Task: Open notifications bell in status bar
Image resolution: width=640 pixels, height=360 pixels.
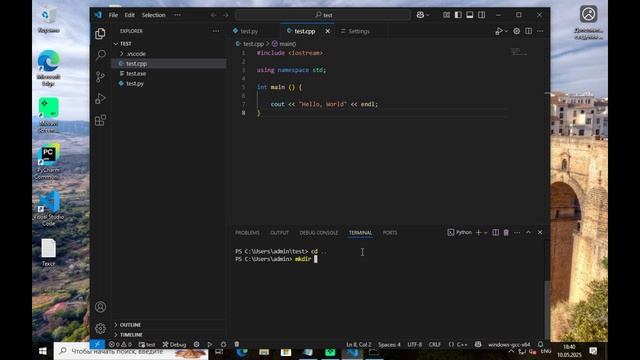Action: point(540,344)
